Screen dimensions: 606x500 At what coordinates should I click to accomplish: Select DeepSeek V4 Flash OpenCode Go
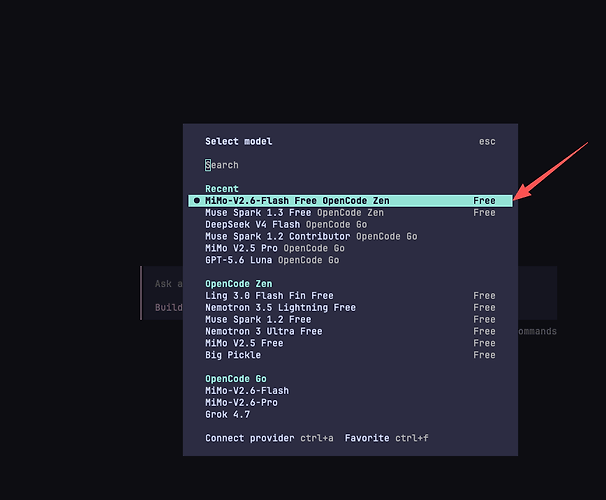coord(350,224)
